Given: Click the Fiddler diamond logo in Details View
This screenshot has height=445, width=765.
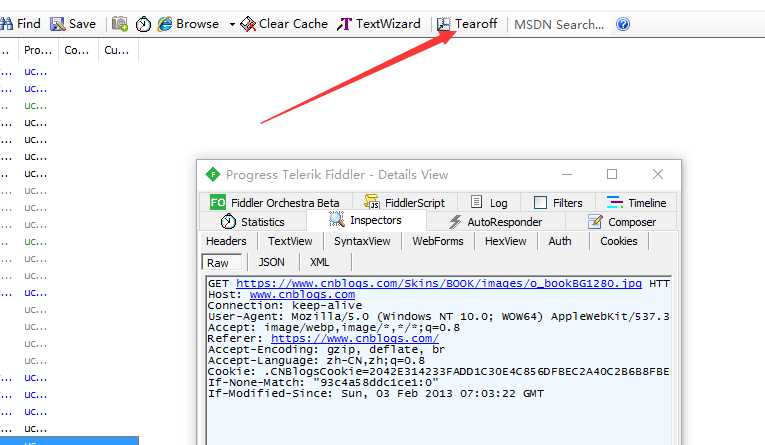Looking at the screenshot, I should (x=213, y=174).
